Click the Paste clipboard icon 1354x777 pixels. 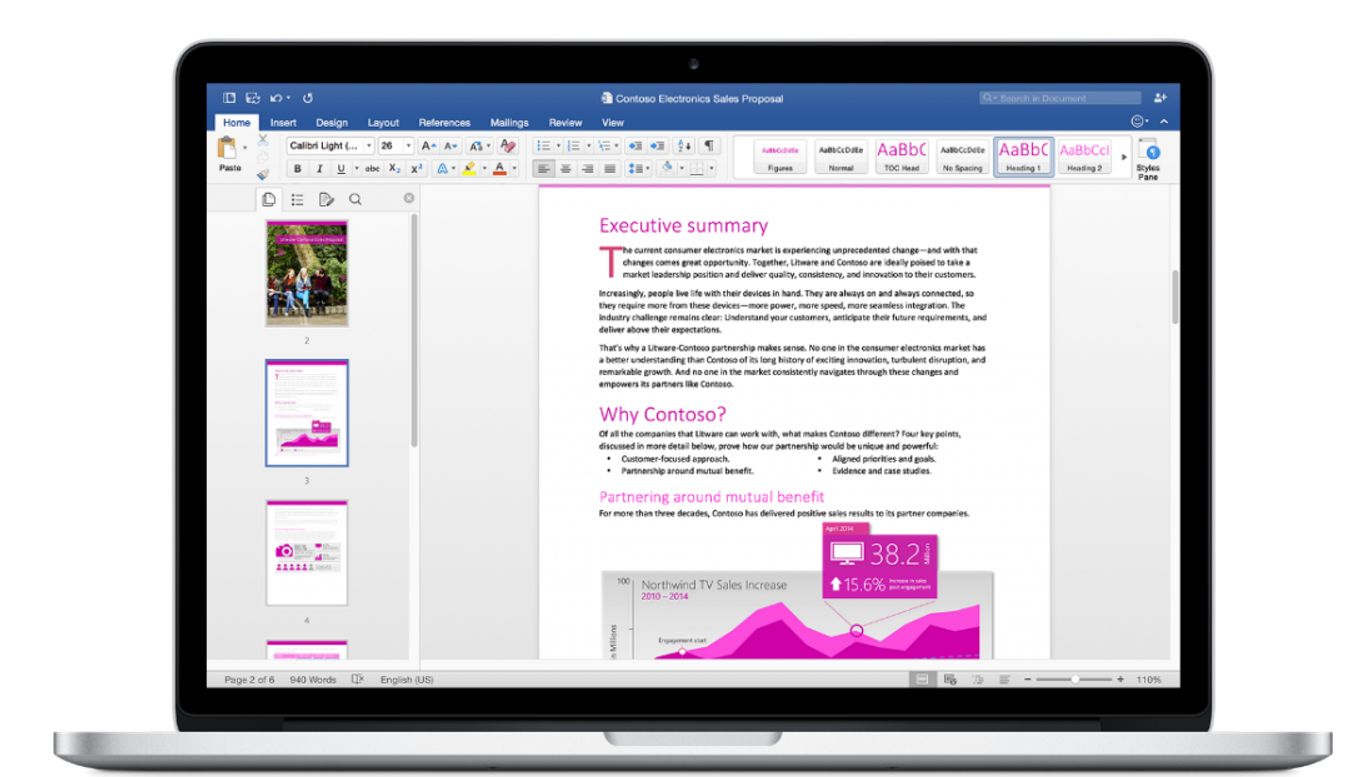click(229, 149)
